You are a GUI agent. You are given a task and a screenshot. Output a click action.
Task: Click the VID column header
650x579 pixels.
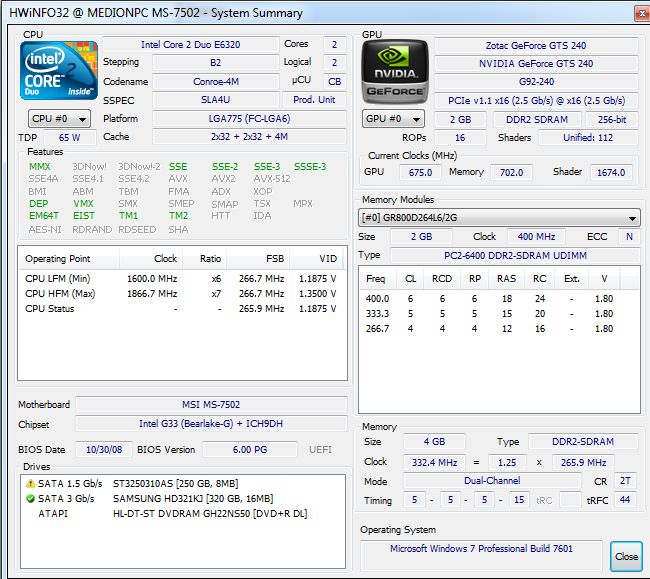[317, 259]
